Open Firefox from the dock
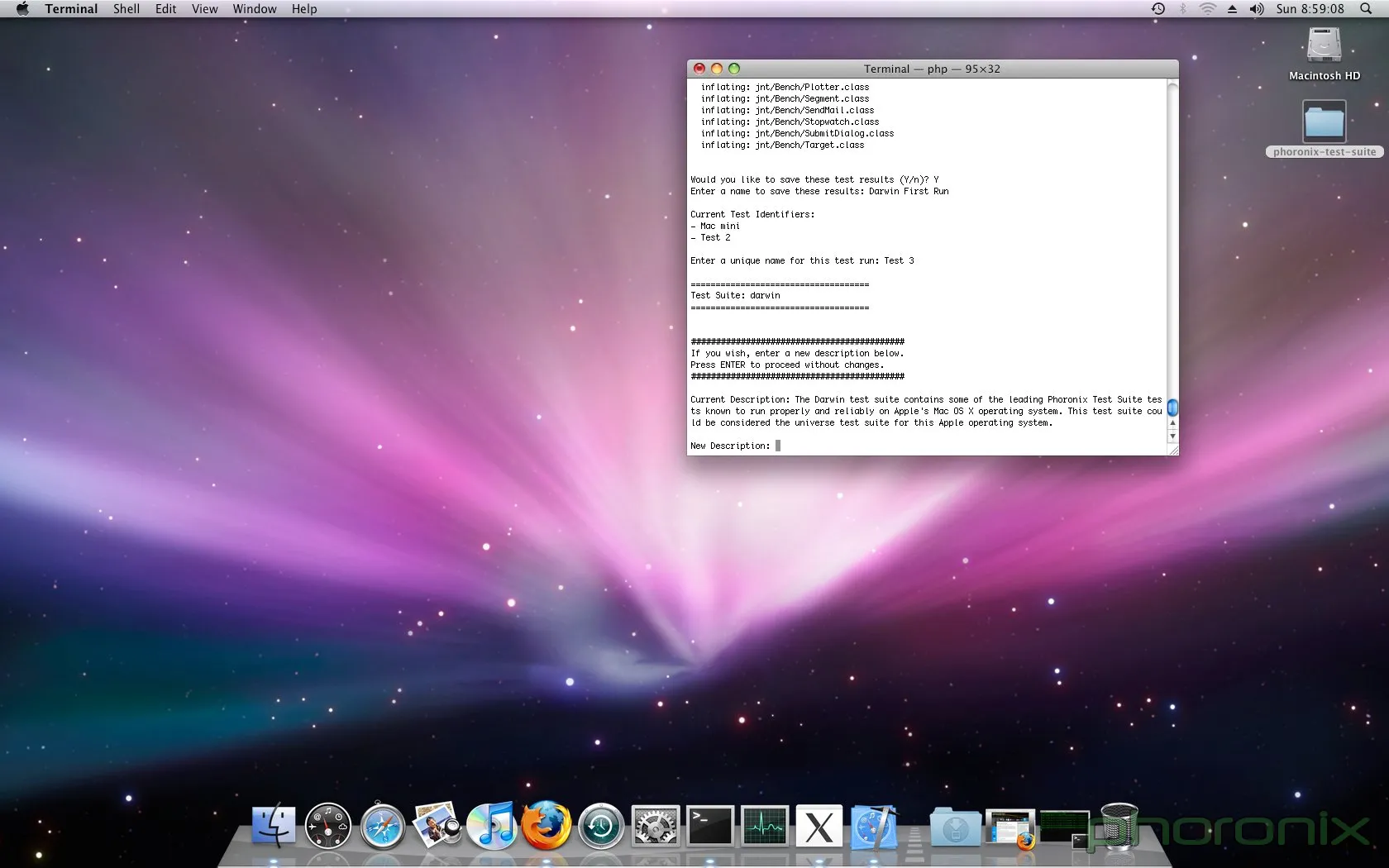 pyautogui.click(x=546, y=826)
